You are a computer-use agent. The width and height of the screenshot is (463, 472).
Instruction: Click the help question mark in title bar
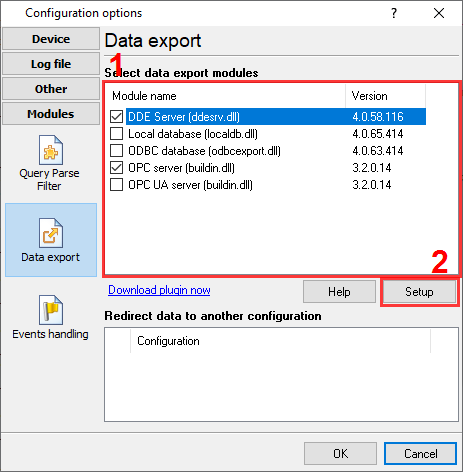pos(394,13)
